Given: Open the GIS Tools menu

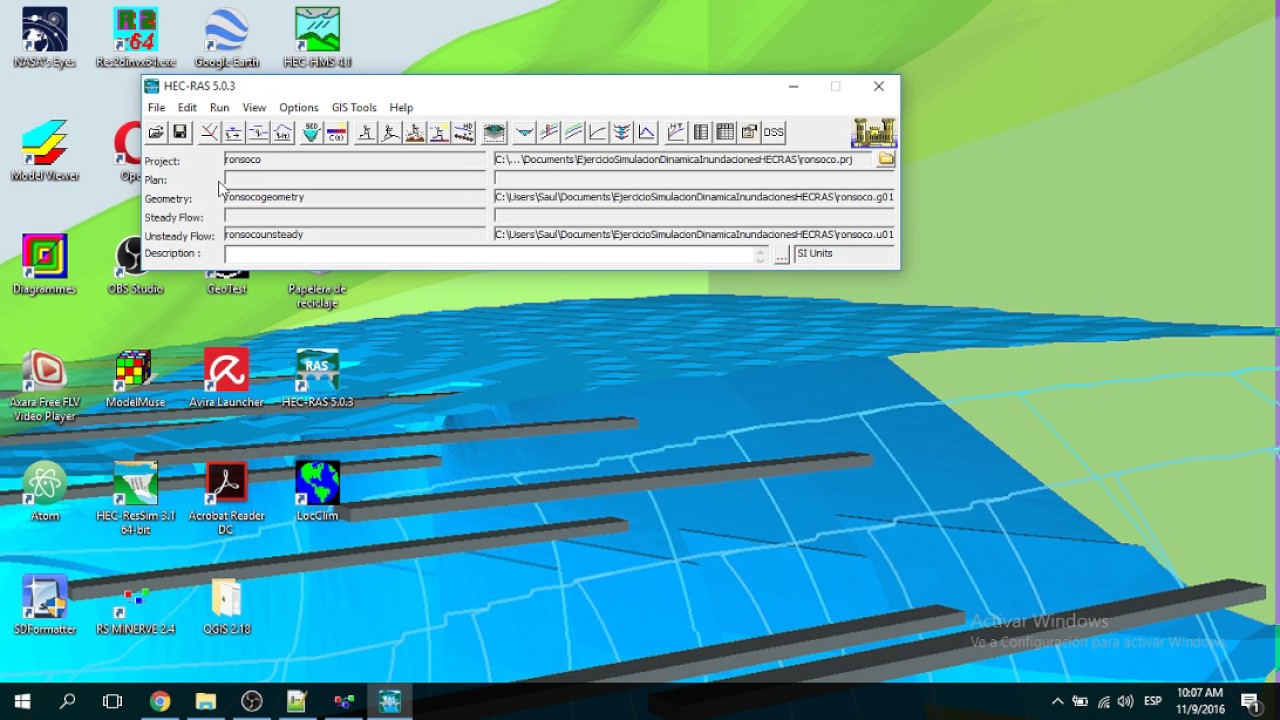Looking at the screenshot, I should (354, 107).
